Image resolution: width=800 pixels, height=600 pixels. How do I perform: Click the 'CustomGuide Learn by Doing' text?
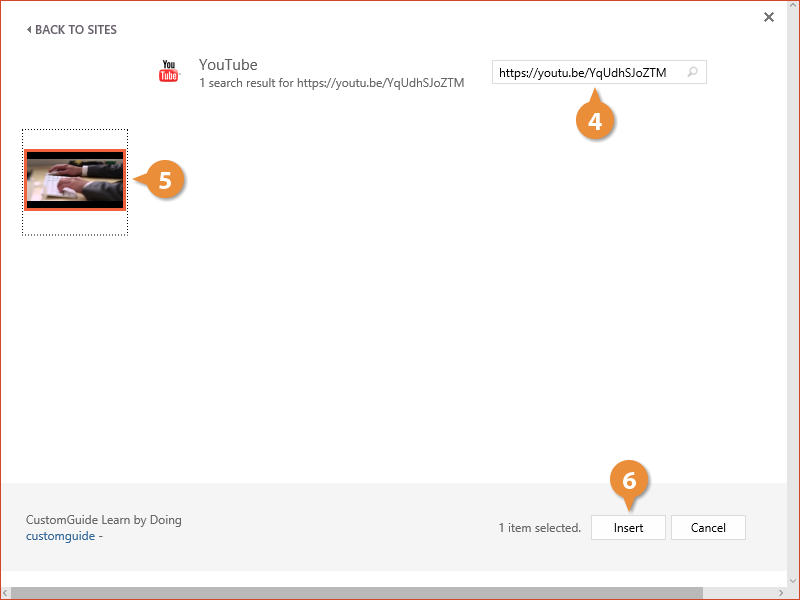(x=104, y=520)
